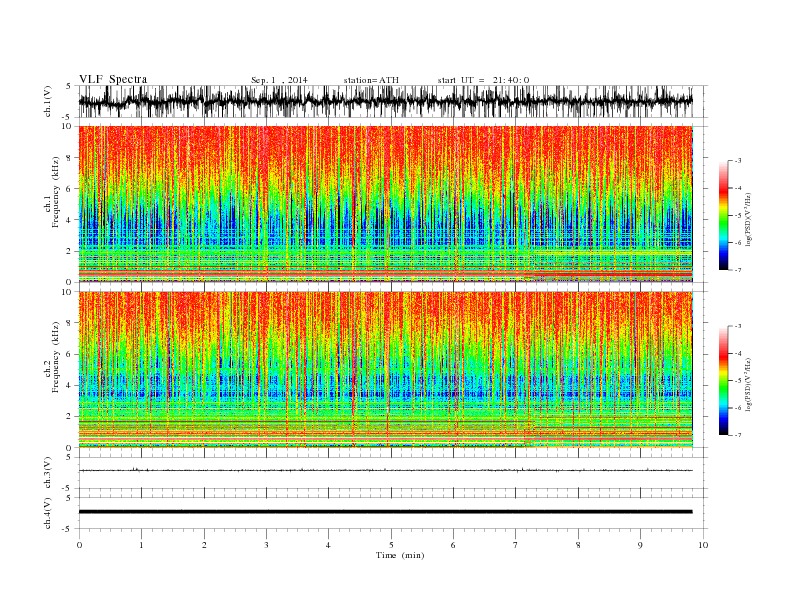
Task: Click the time axis tick label "6"
Action: click(453, 545)
